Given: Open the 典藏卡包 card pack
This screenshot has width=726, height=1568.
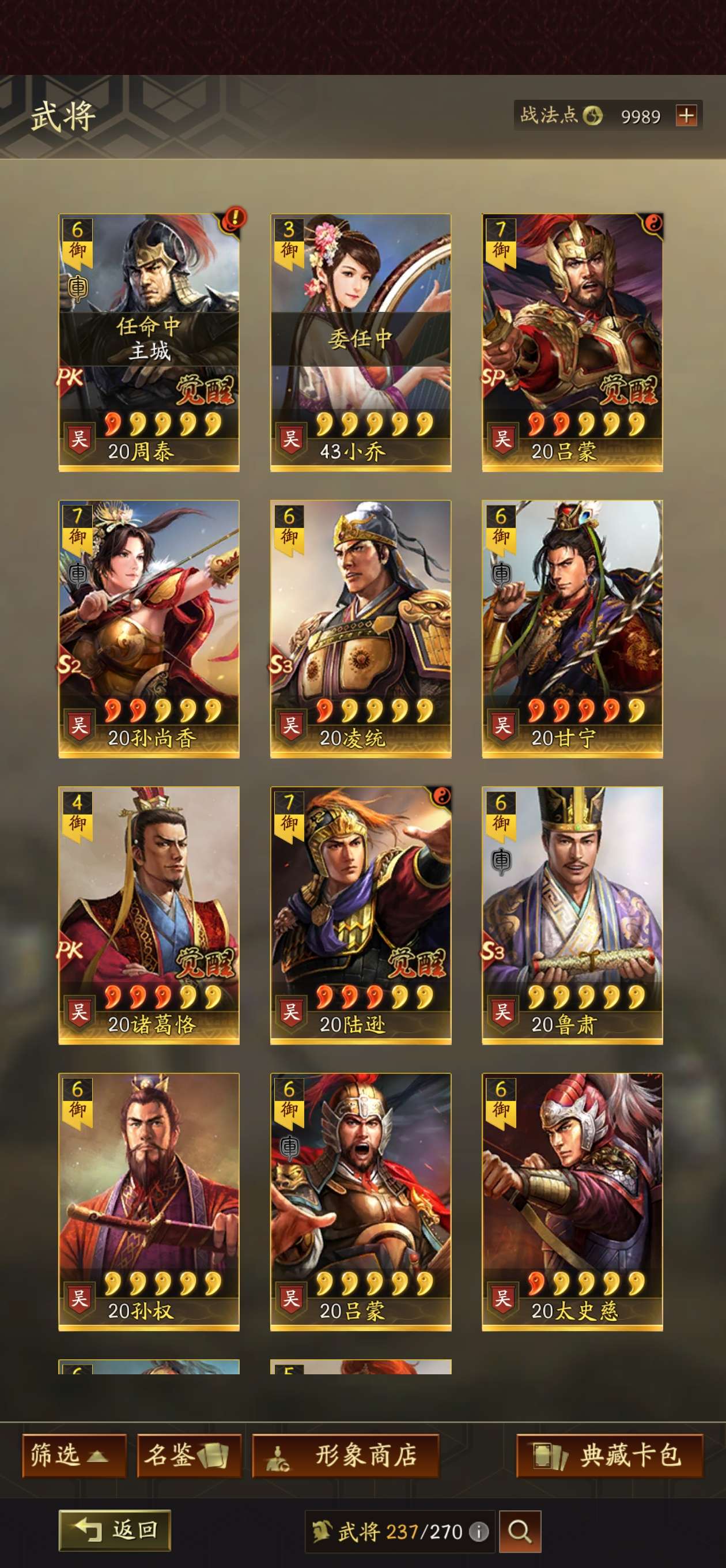Looking at the screenshot, I should (x=609, y=1456).
